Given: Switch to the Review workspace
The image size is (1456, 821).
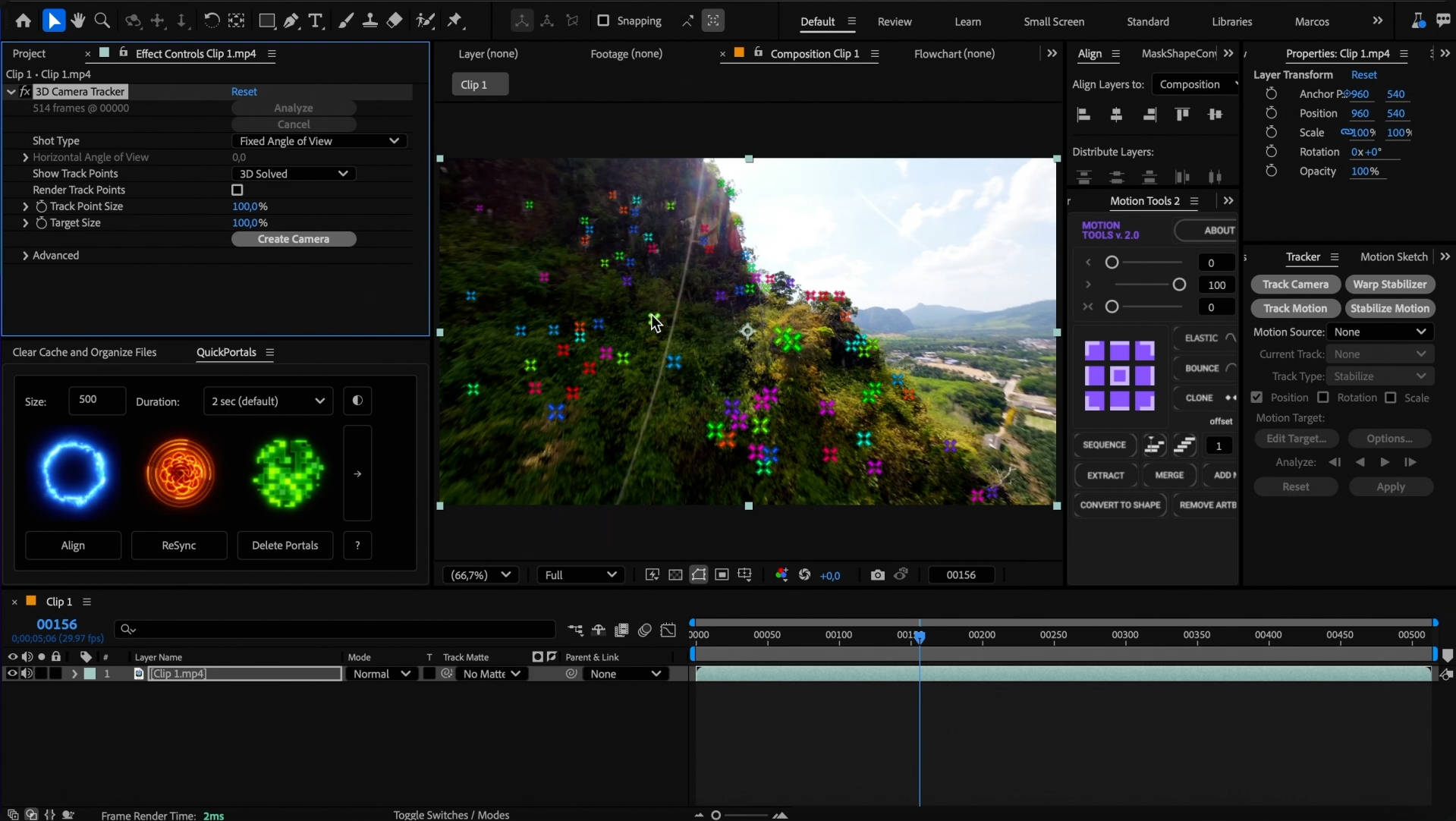Looking at the screenshot, I should [x=895, y=21].
